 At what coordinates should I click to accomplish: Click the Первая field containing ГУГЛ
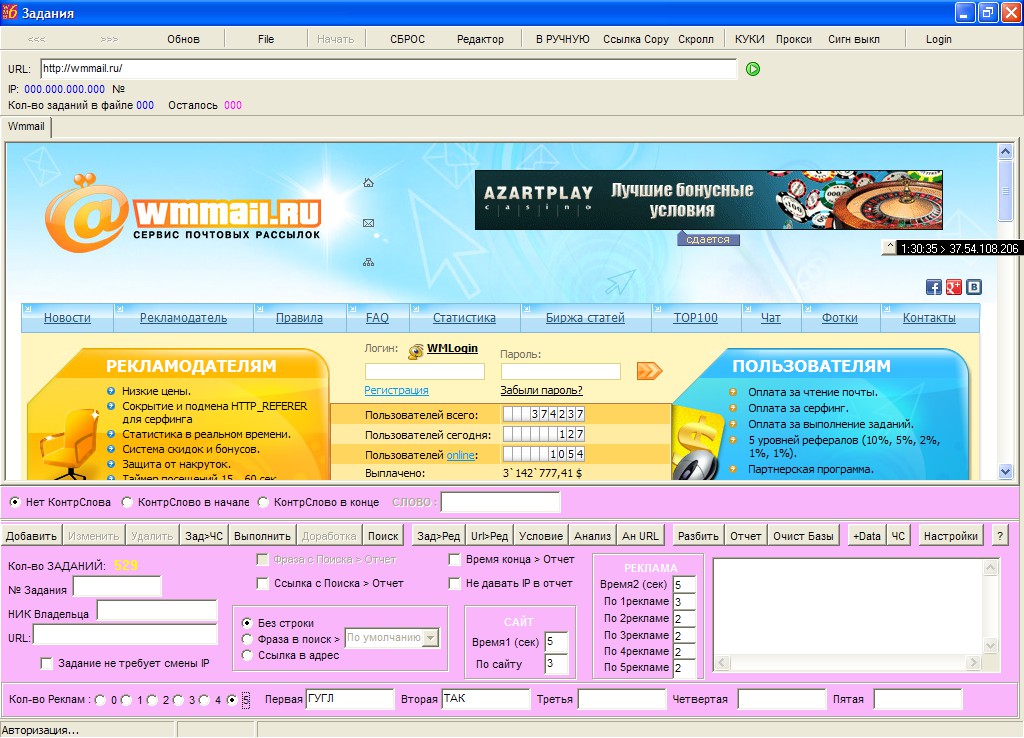(x=350, y=699)
